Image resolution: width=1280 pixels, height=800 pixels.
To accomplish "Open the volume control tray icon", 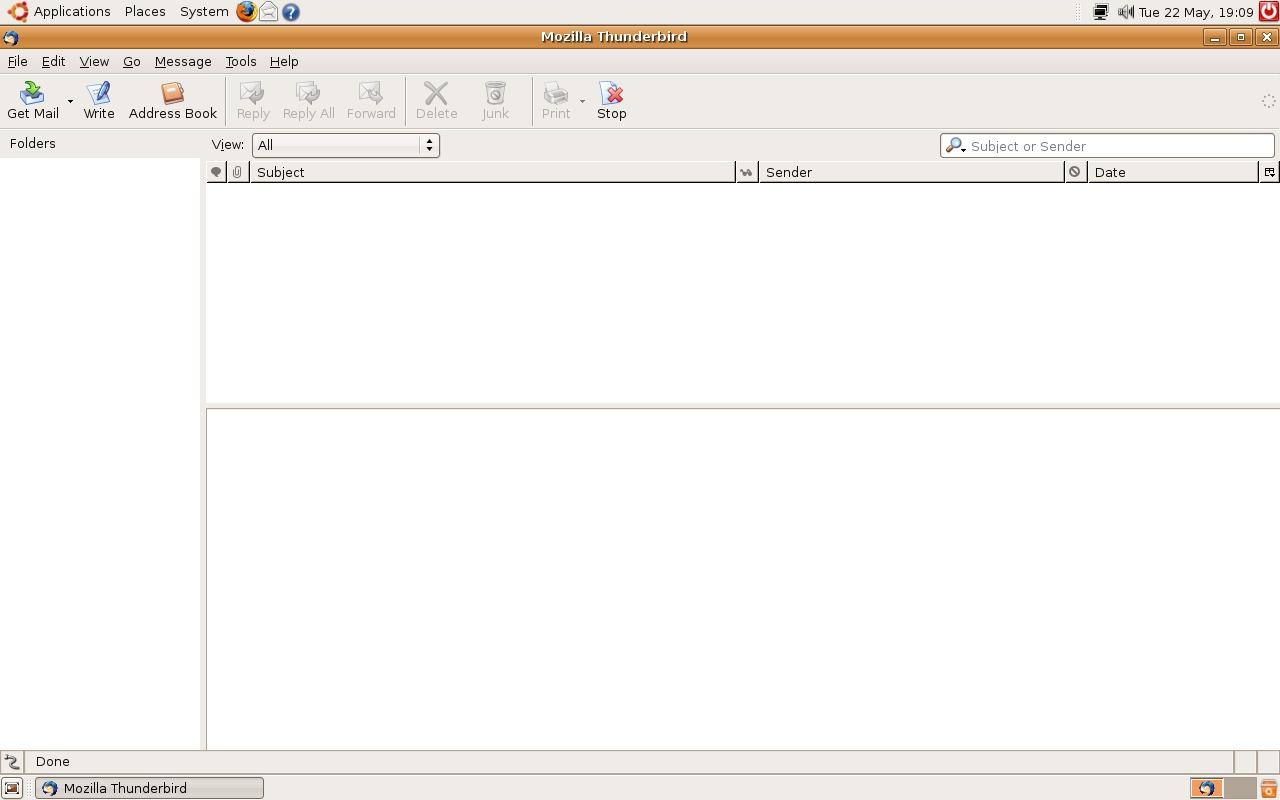I will tap(1125, 12).
